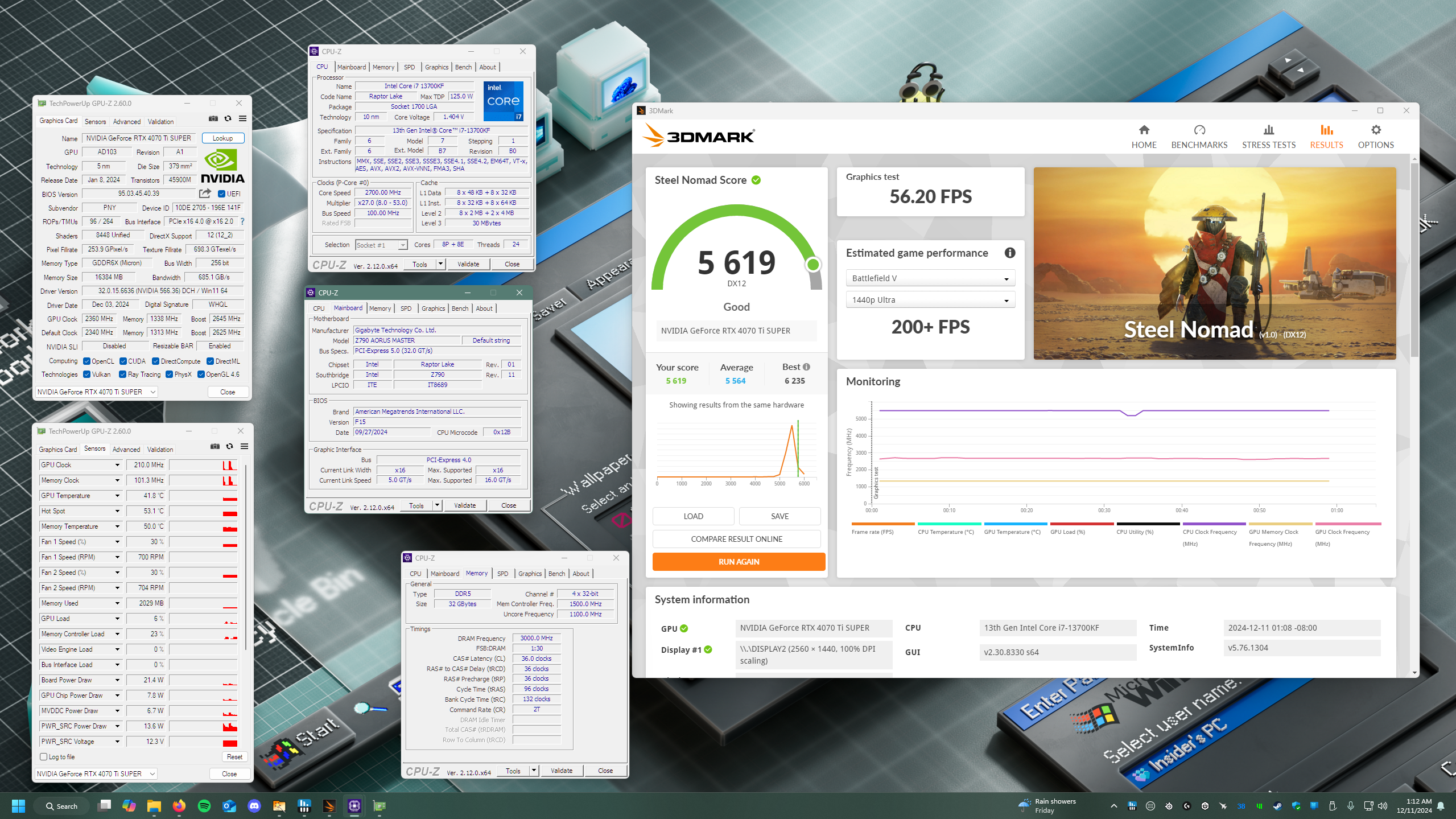
Task: Click the camera icon in GPU-Z Sensors window
Action: click(215, 446)
